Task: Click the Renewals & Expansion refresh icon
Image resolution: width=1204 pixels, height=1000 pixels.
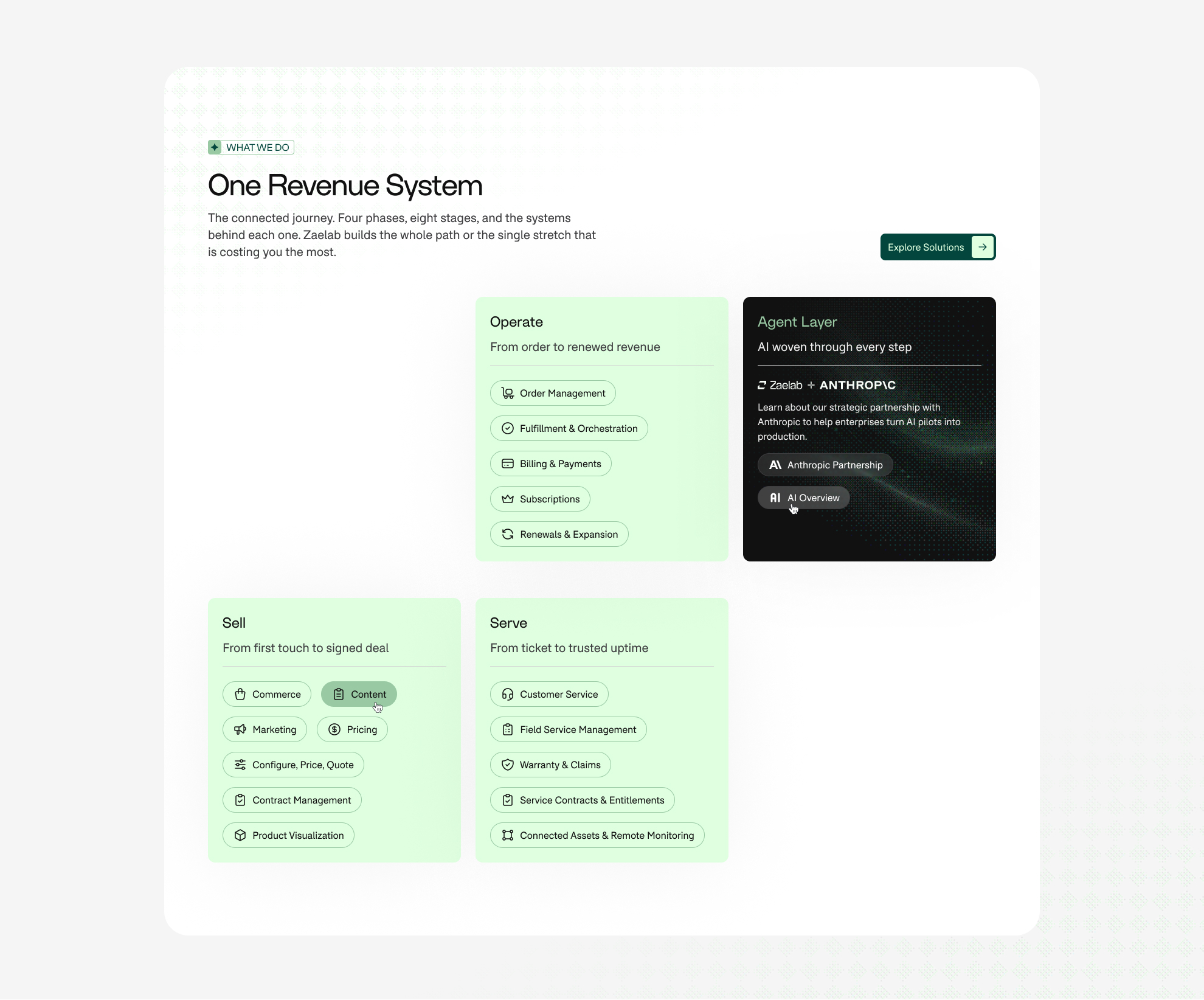Action: (x=508, y=535)
